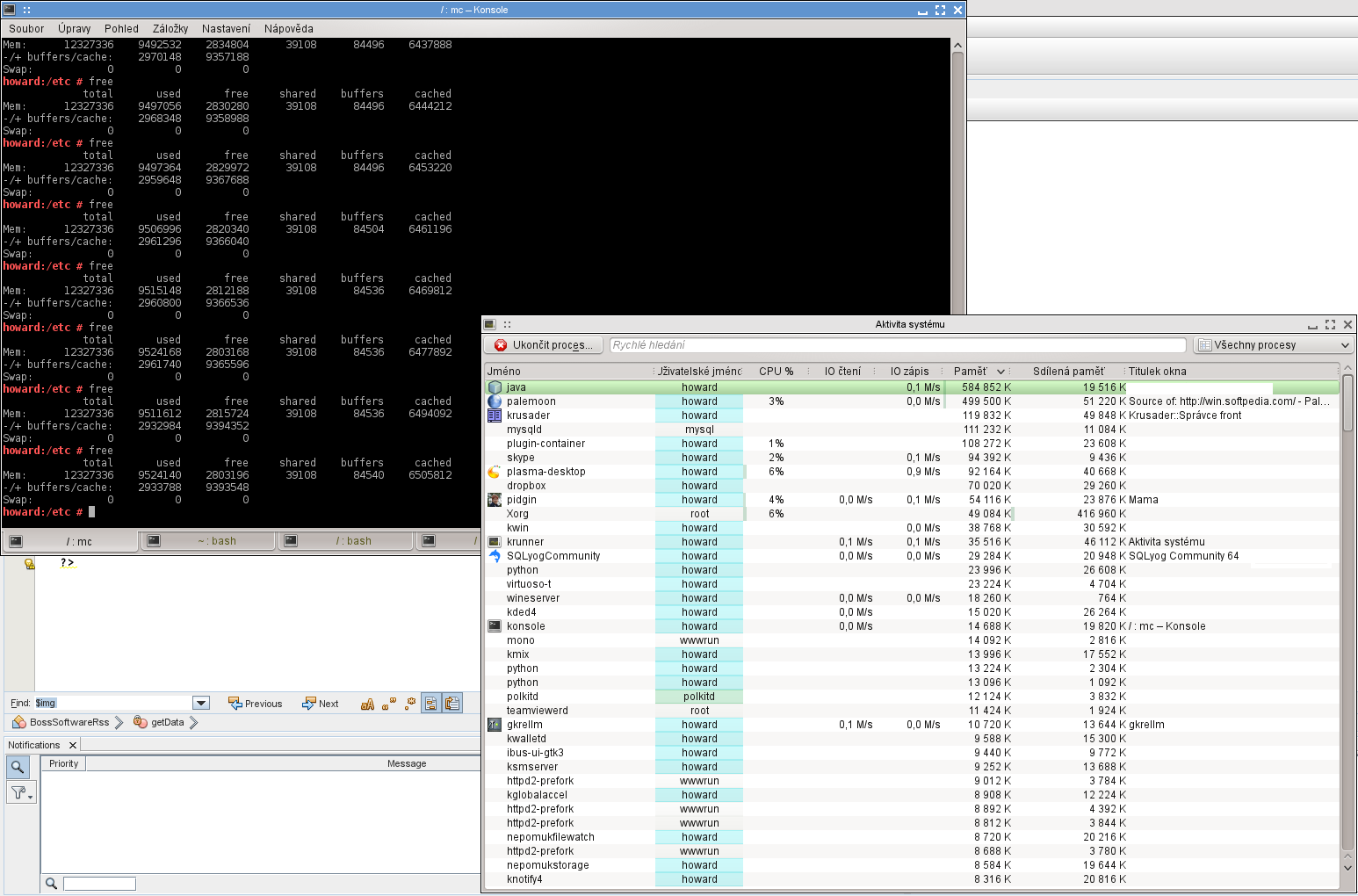This screenshot has height=896, width=1358.
Task: Expand arrow after getData breadcrumb
Action: coord(193,723)
